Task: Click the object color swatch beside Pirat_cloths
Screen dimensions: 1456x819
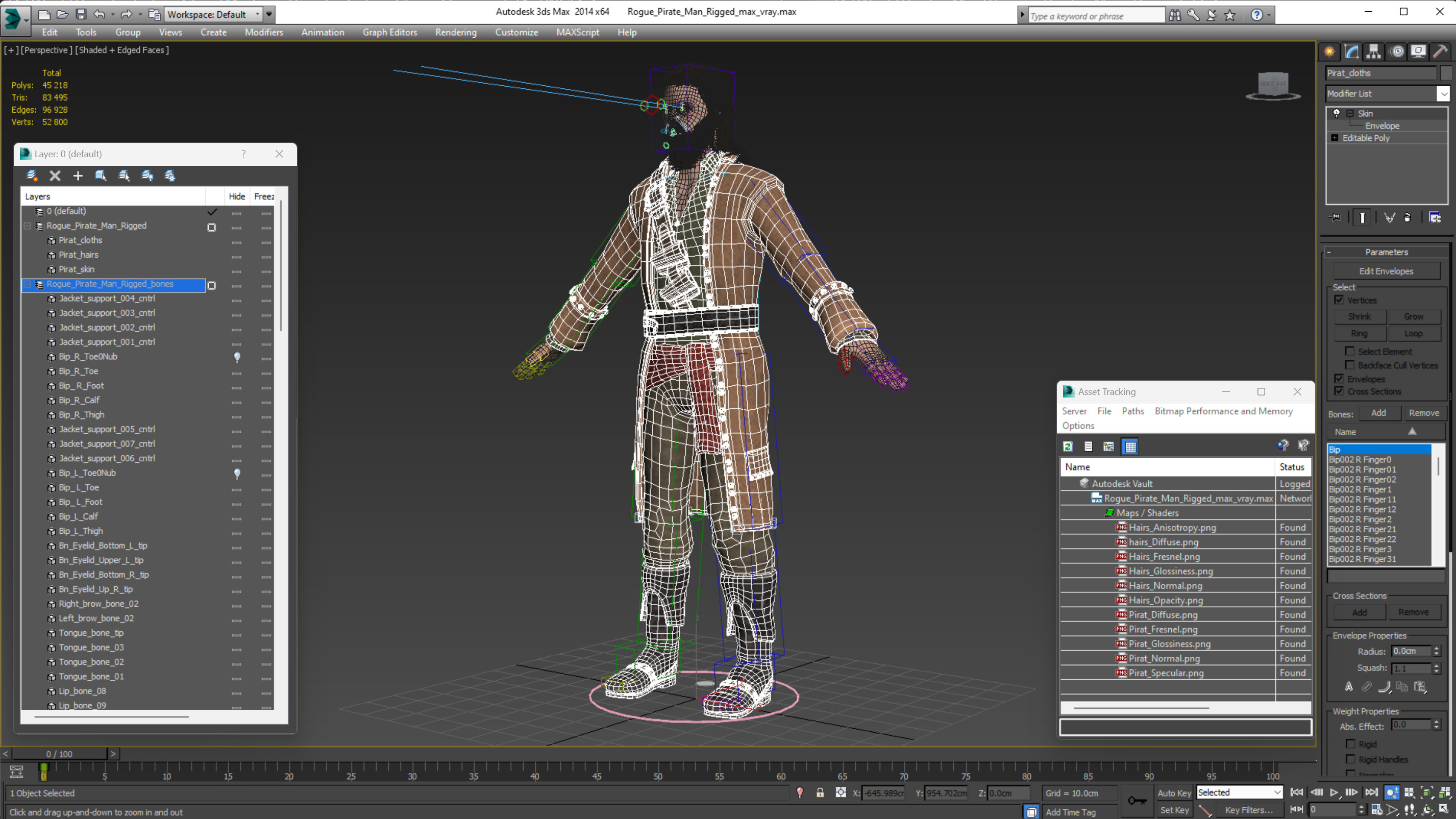Action: click(1446, 73)
